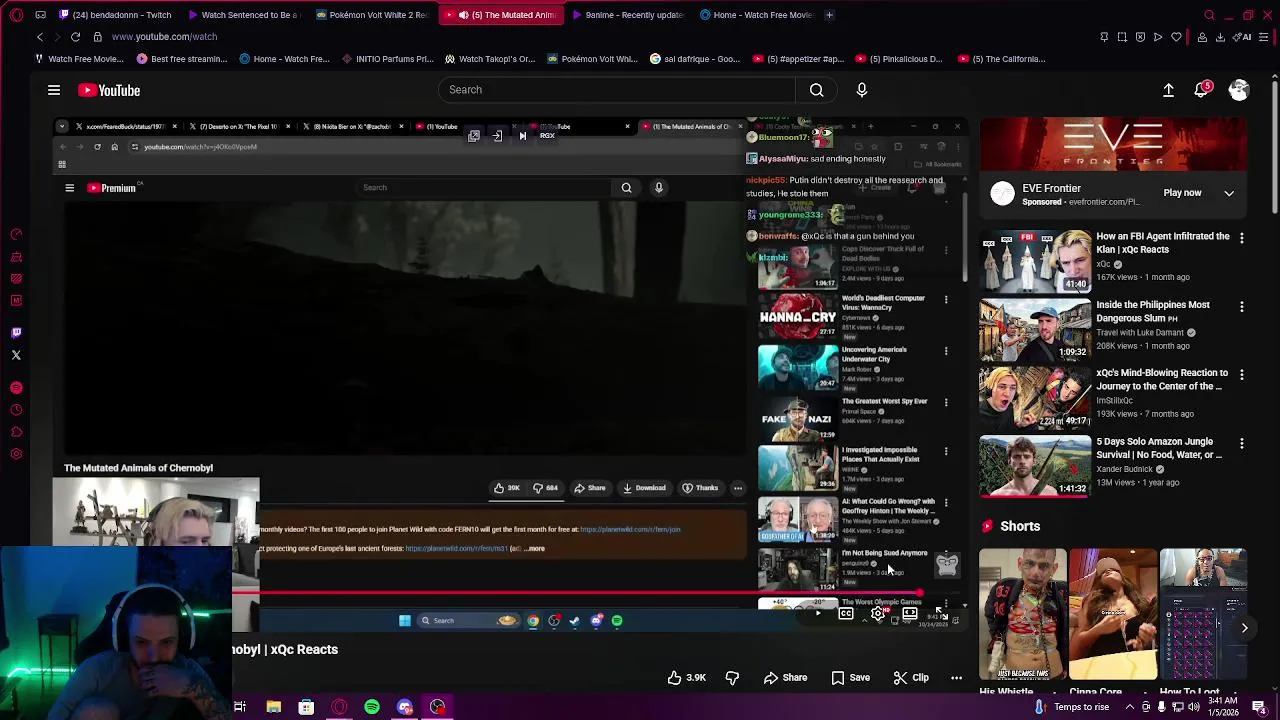Screen dimensions: 1280x720
Task: Open a new browser tab
Action: point(829,15)
